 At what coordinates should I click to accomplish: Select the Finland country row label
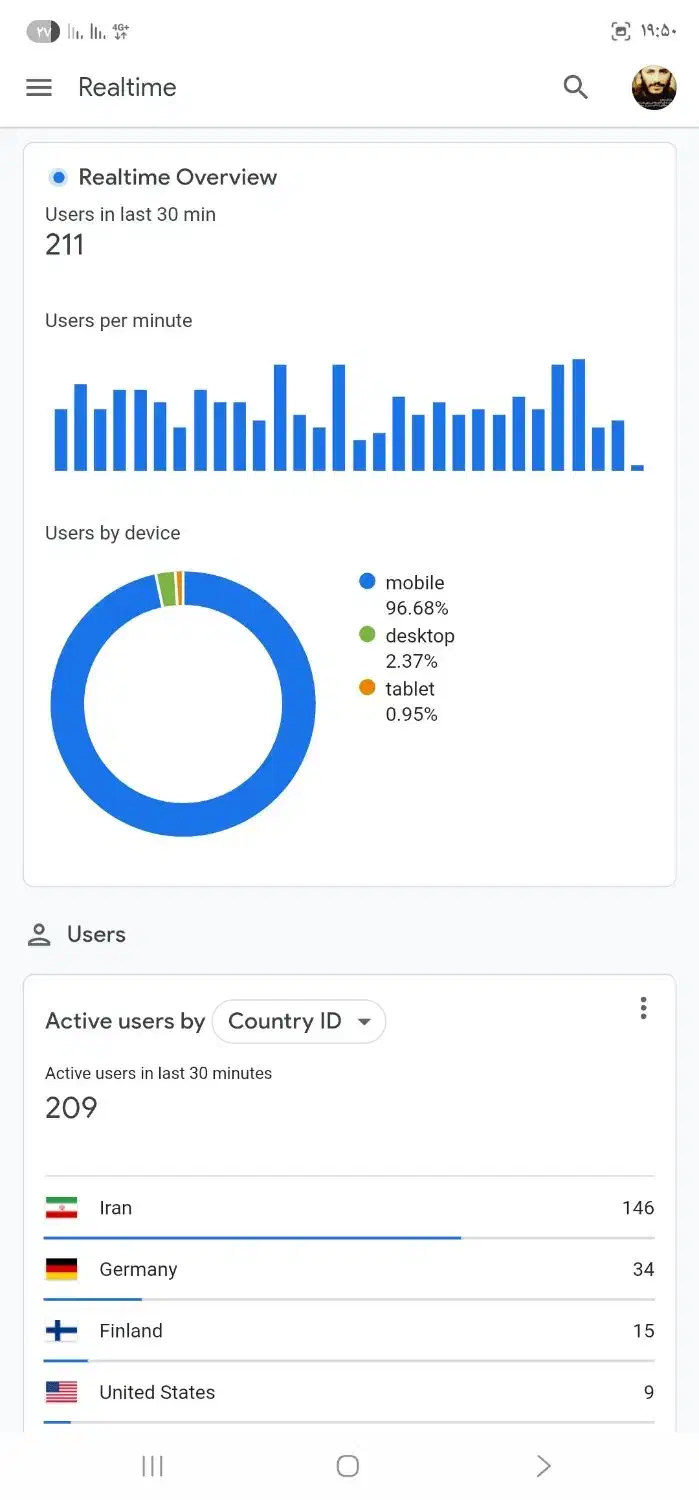click(131, 1331)
